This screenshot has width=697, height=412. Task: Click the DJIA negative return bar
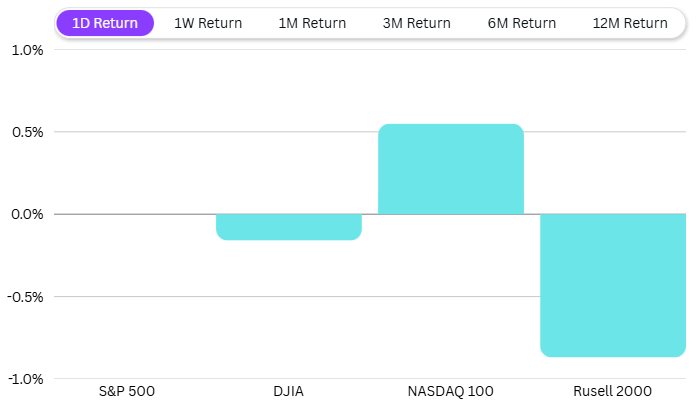point(289,227)
